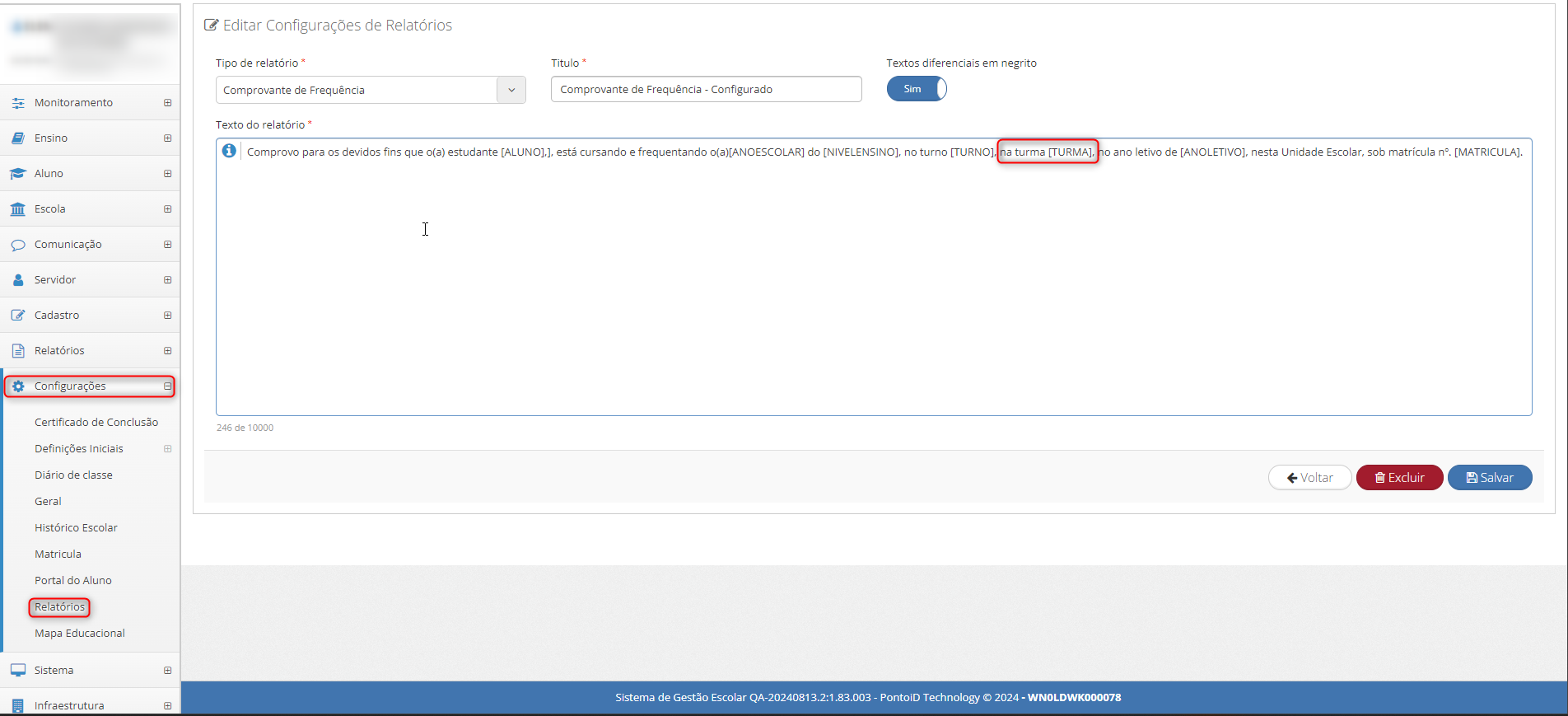Open Portal do Aluno settings
Viewport: 1568px width, 716px height.
pos(73,581)
